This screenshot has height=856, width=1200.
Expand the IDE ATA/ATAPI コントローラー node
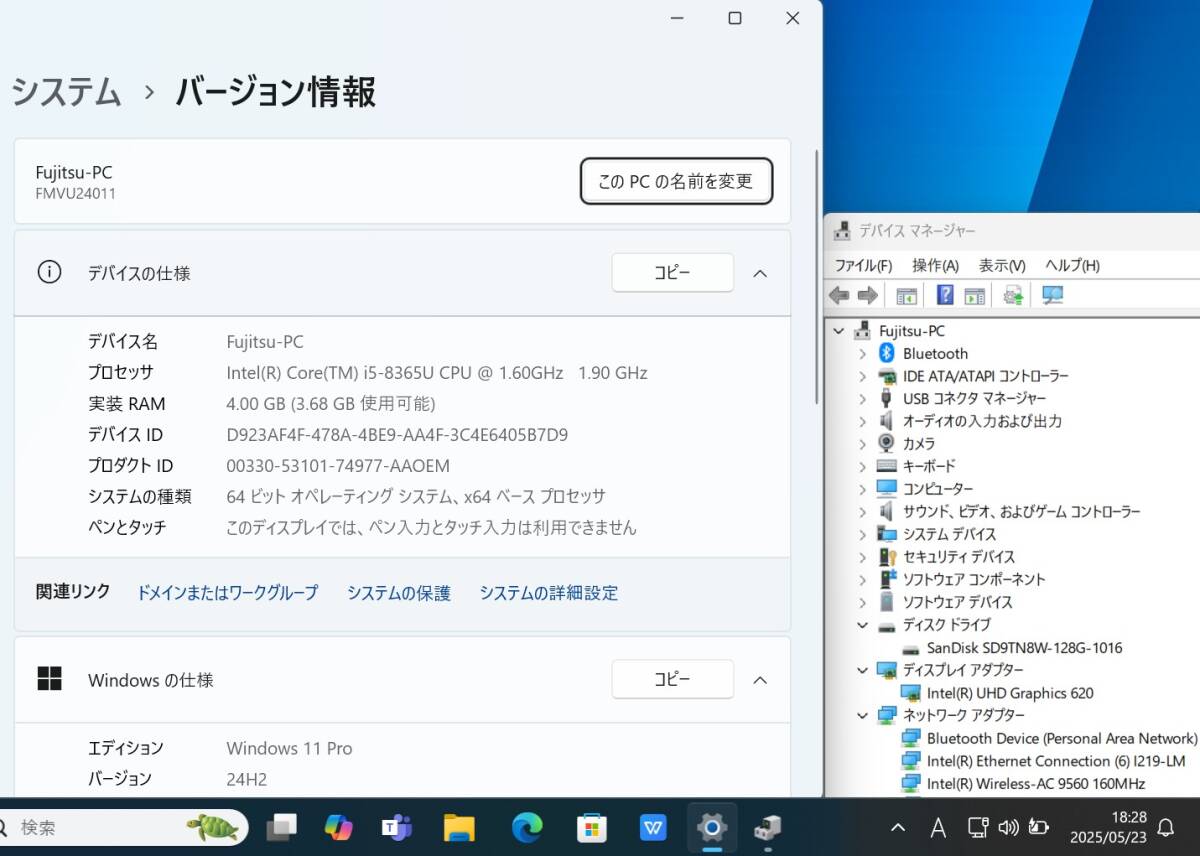(x=862, y=376)
